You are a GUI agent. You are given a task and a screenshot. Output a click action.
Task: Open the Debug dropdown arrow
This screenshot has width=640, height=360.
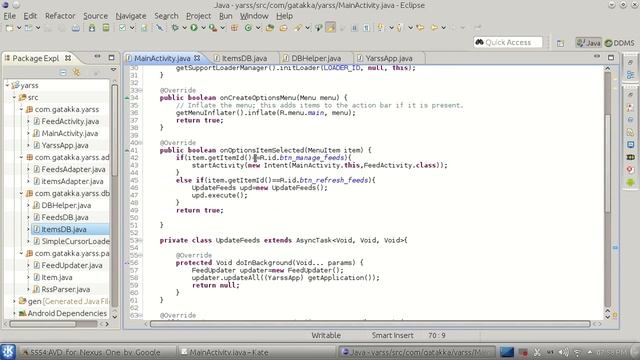184,28
